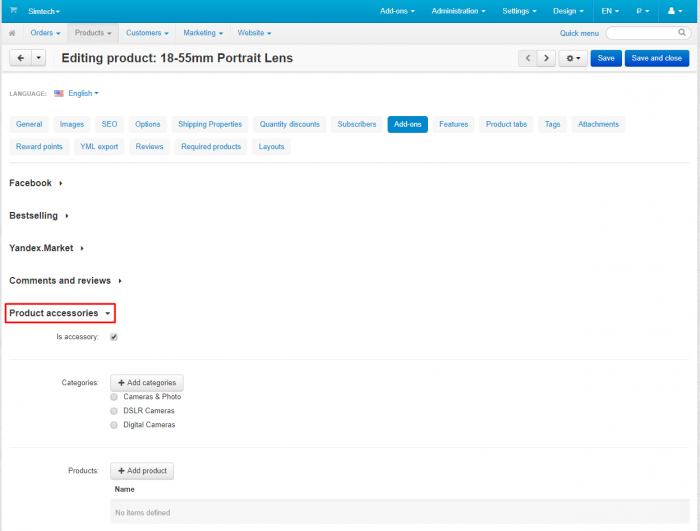This screenshot has width=700, height=531.
Task: Click the Add categories button
Action: click(147, 383)
